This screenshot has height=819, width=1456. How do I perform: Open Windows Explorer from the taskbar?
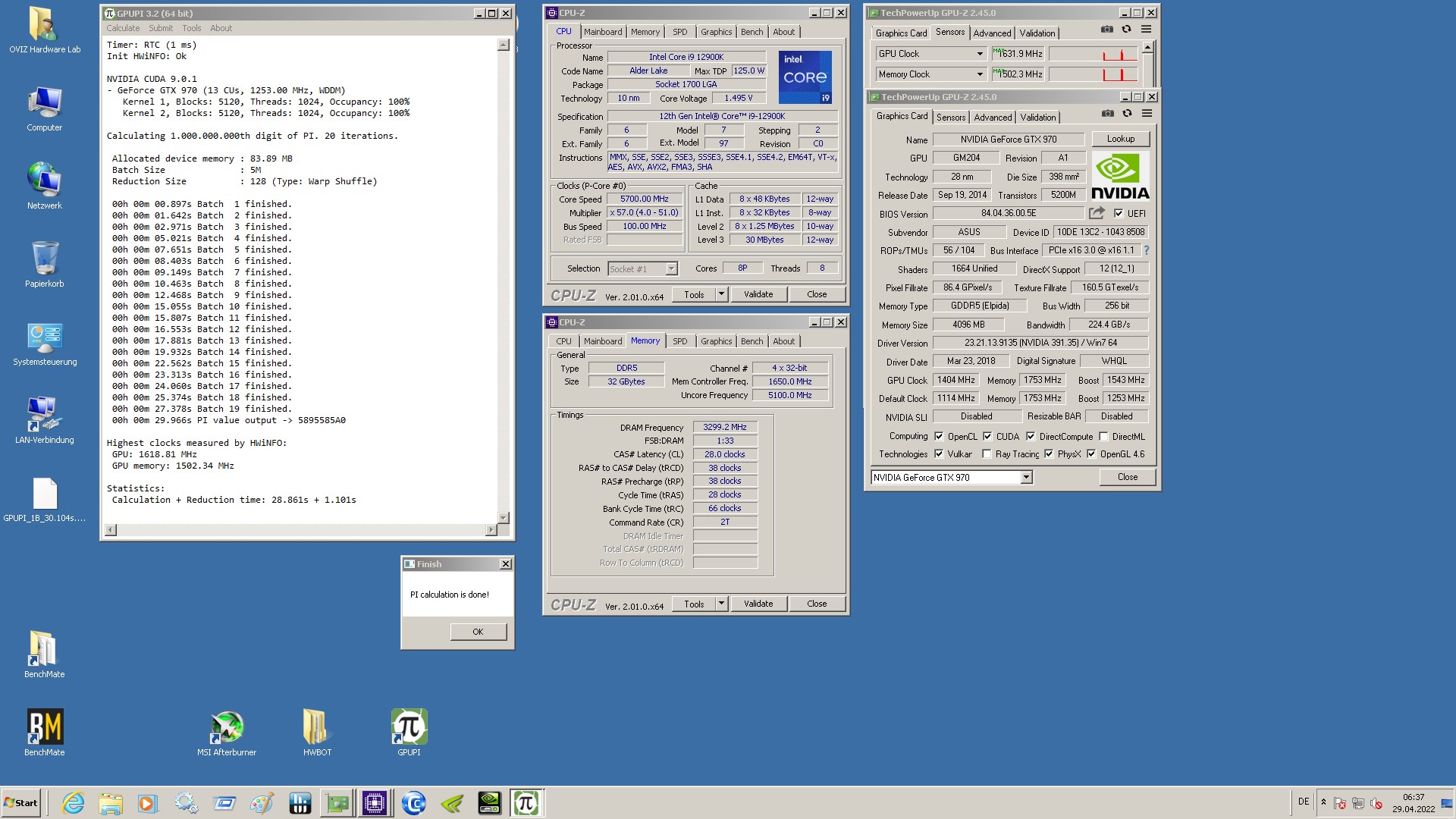click(x=111, y=803)
